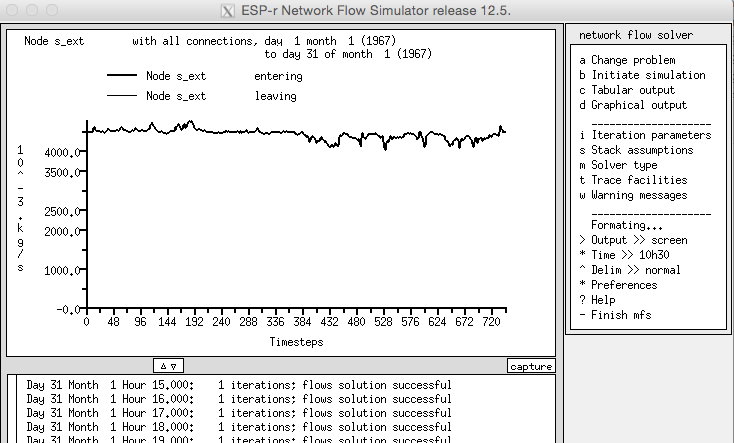Click the gray maximize window button
Viewport: 734px width, 443px height.
click(x=50, y=10)
